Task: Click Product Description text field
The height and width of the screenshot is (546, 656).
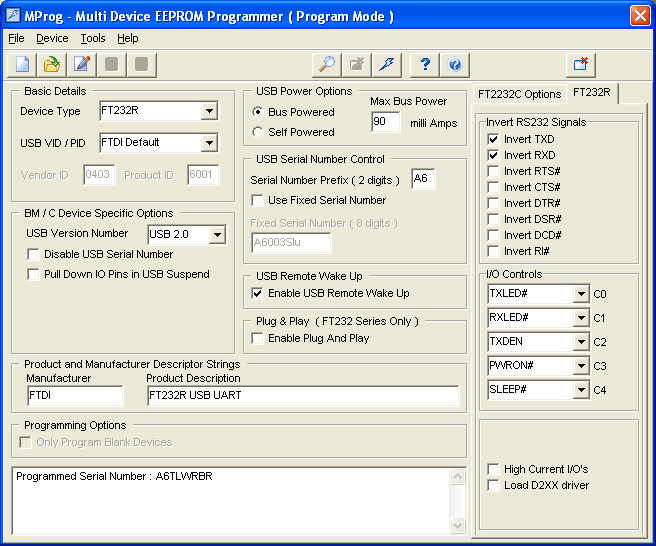Action: pyautogui.click(x=303, y=395)
